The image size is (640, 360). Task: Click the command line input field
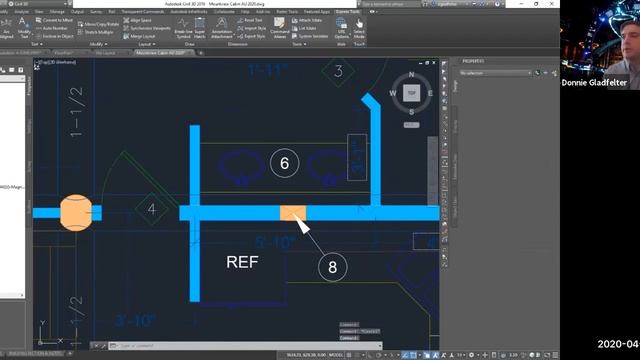coord(245,346)
